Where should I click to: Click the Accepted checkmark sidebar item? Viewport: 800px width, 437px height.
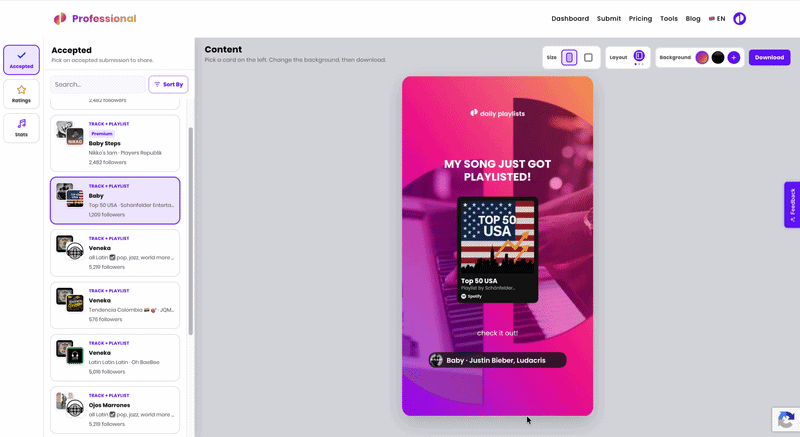21,60
